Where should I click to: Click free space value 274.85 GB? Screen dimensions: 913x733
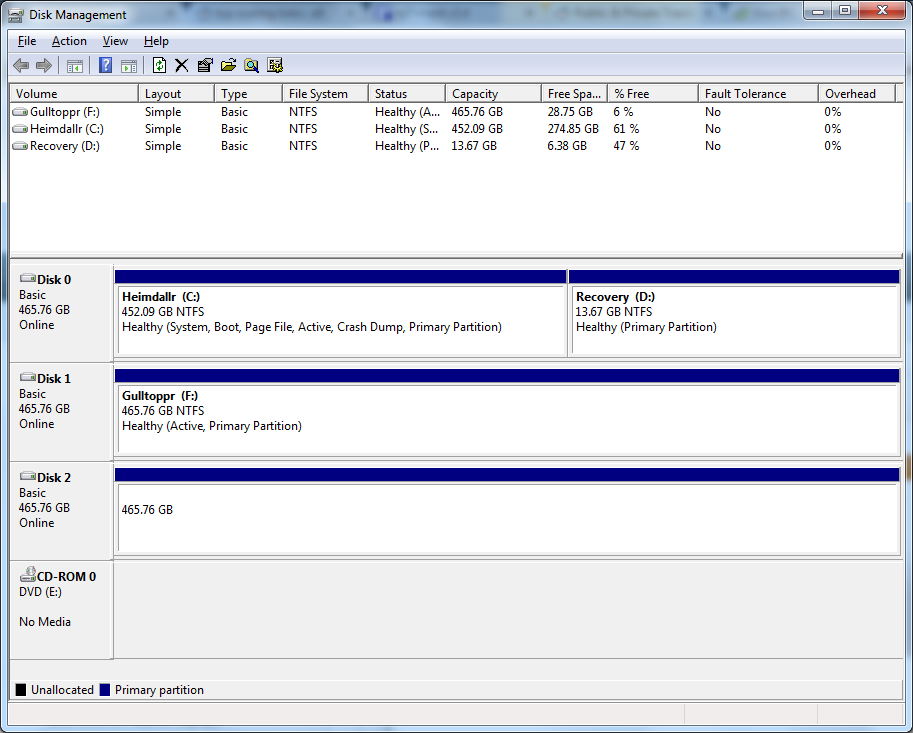point(573,129)
